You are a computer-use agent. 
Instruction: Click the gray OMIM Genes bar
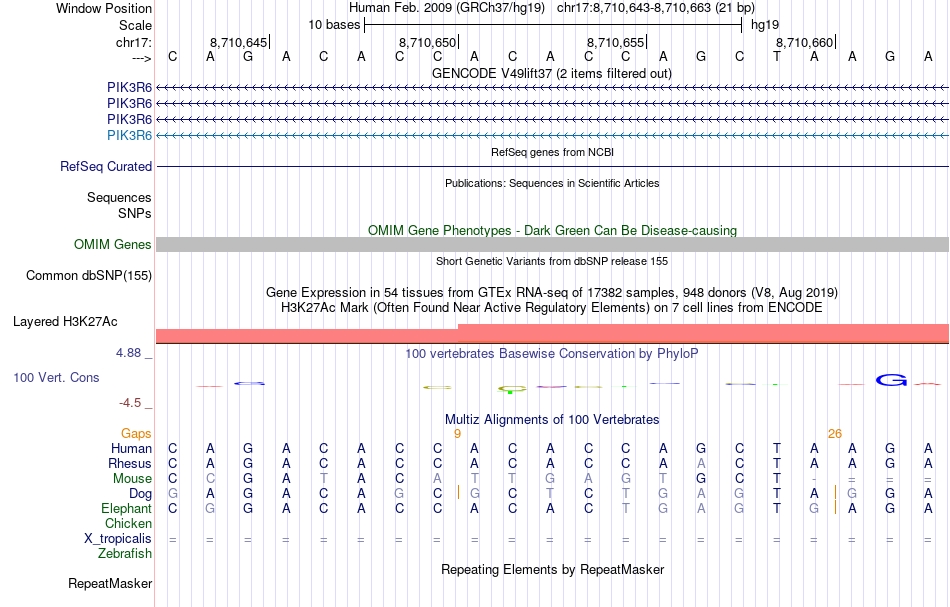click(x=552, y=244)
